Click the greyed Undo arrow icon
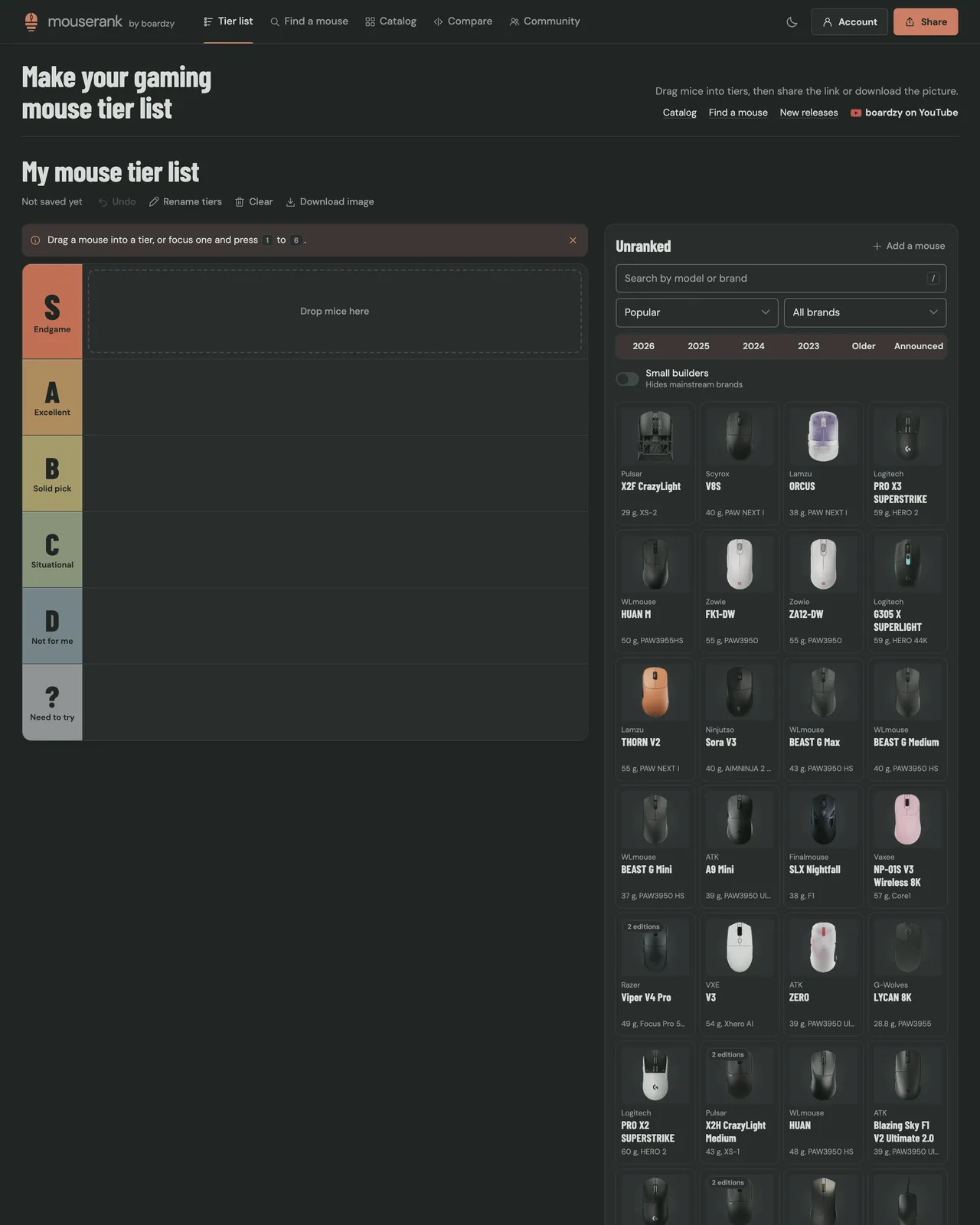The height and width of the screenshot is (1225, 980). (103, 202)
